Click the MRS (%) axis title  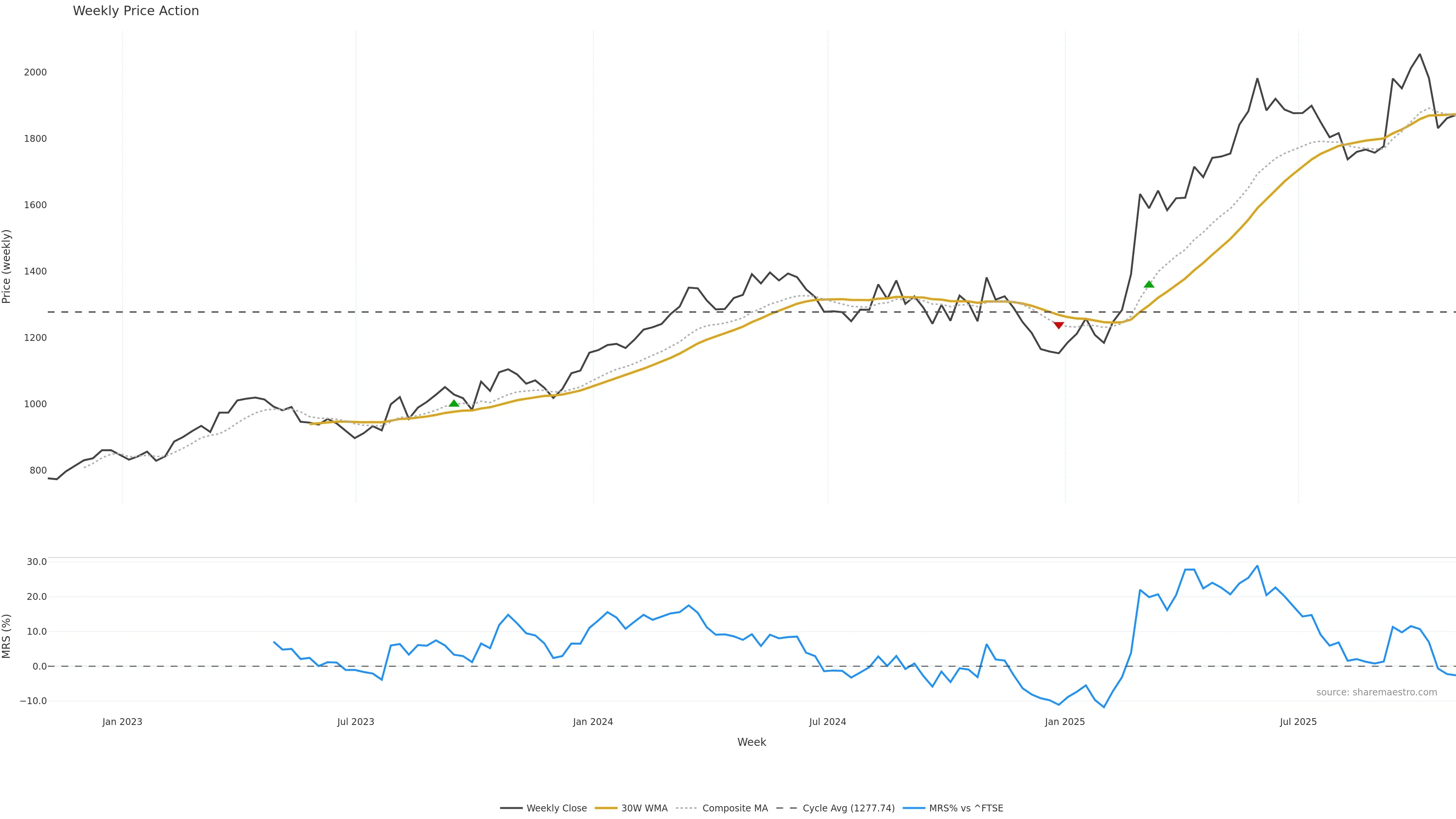[x=7, y=636]
